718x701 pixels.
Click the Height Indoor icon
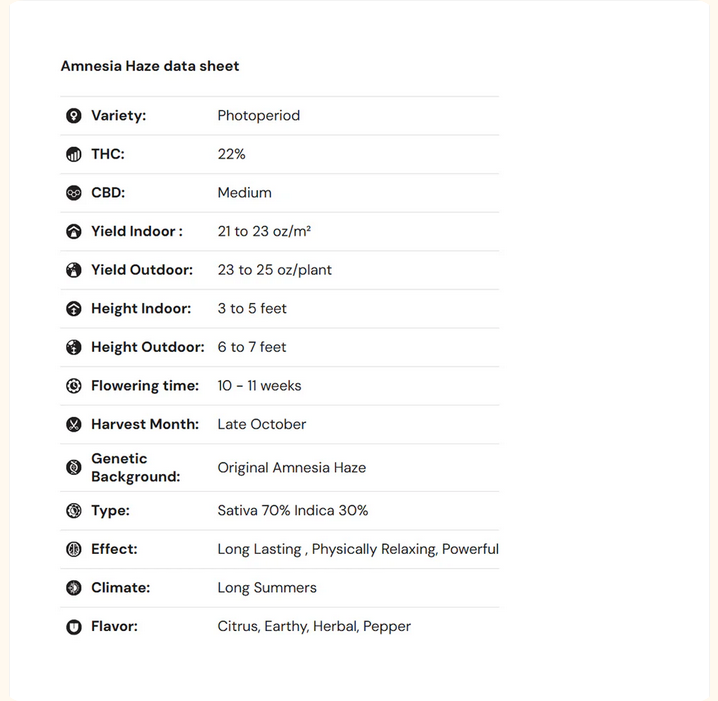(73, 309)
